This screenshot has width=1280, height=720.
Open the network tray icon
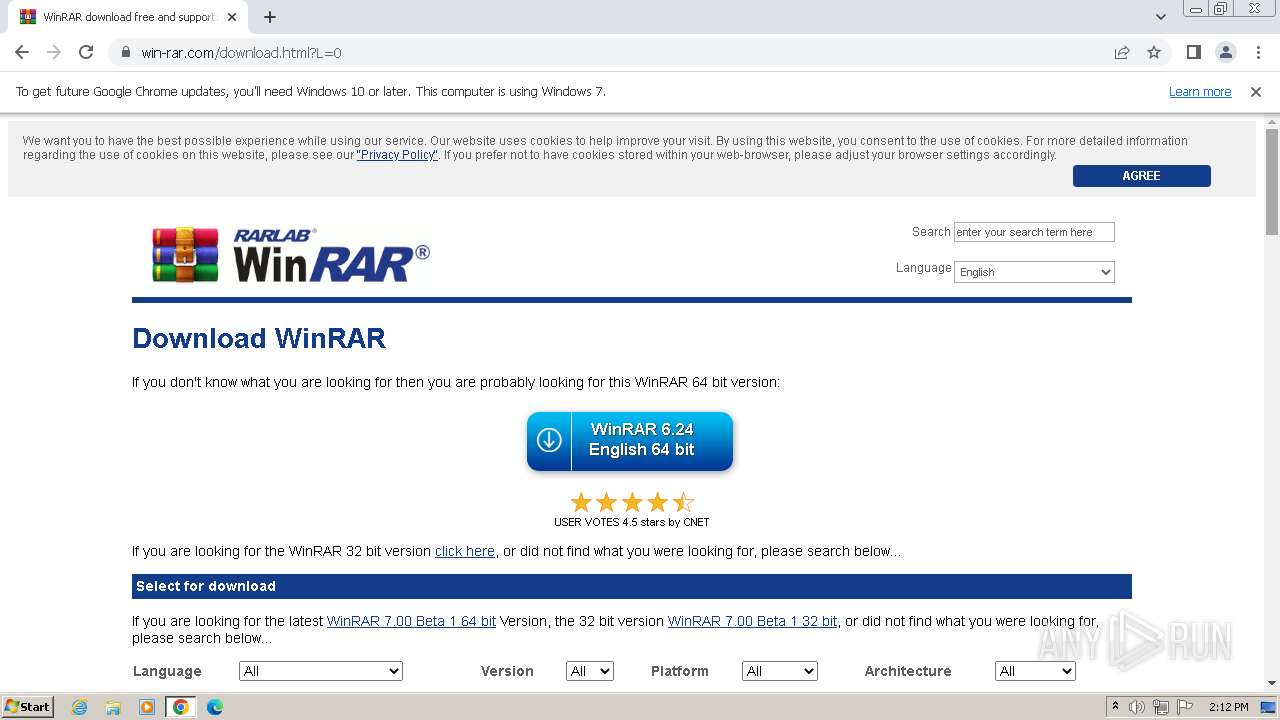tap(1161, 707)
